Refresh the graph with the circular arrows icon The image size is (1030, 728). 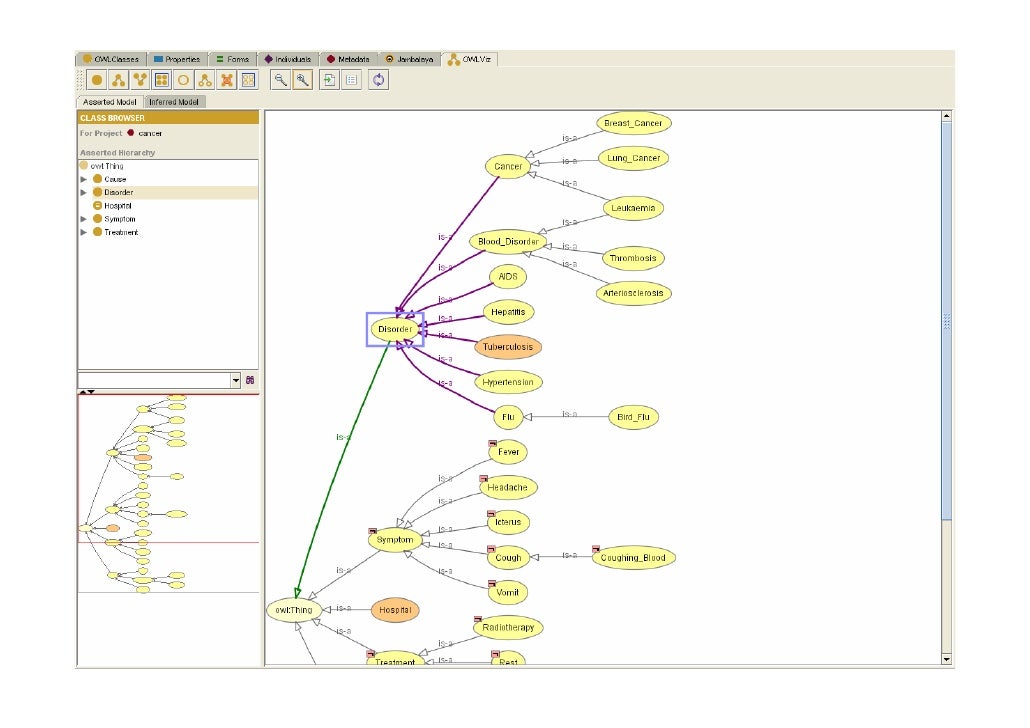379,80
